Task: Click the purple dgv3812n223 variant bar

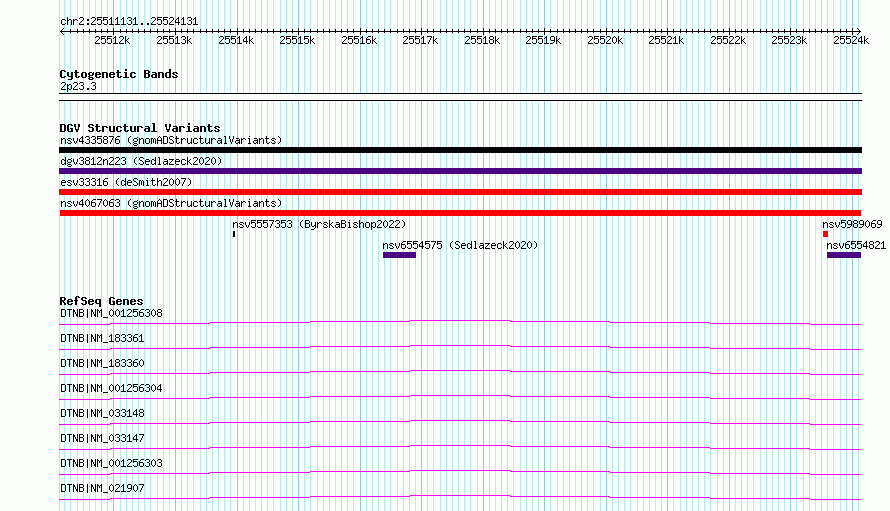Action: point(460,171)
